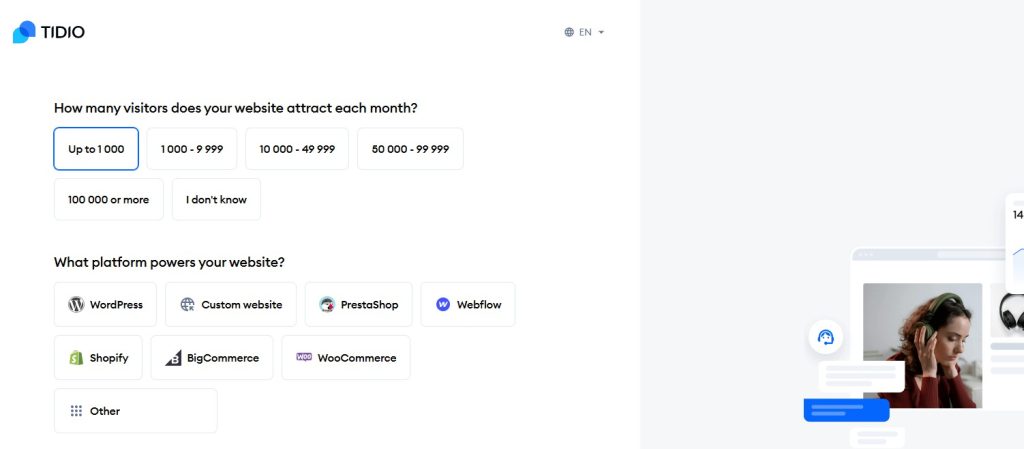Pick the 50 000 - 99 999 option

pos(410,149)
